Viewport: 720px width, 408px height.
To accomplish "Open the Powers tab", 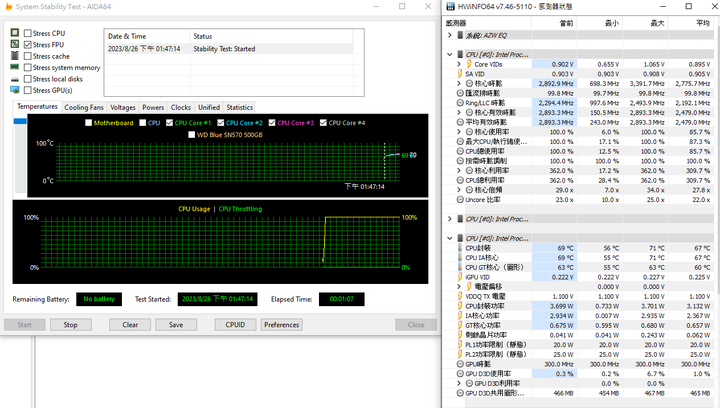I will pos(153,107).
